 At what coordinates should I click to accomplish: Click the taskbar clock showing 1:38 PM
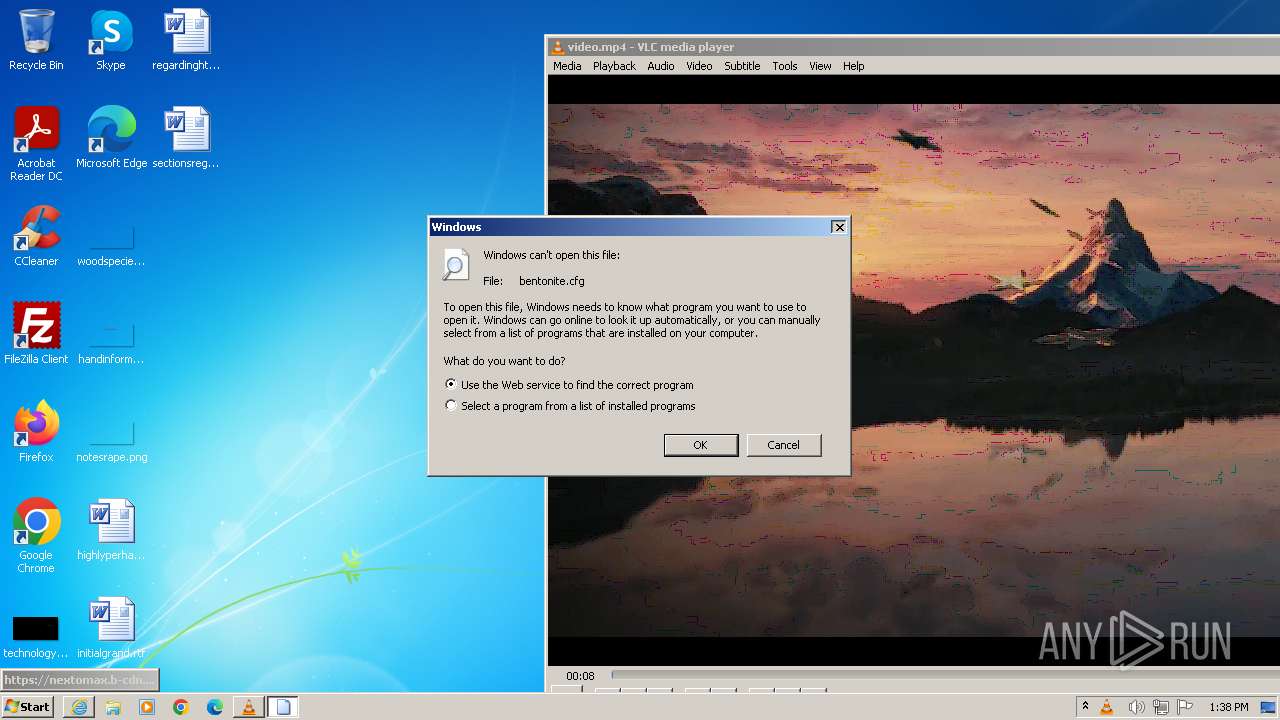(x=1228, y=707)
